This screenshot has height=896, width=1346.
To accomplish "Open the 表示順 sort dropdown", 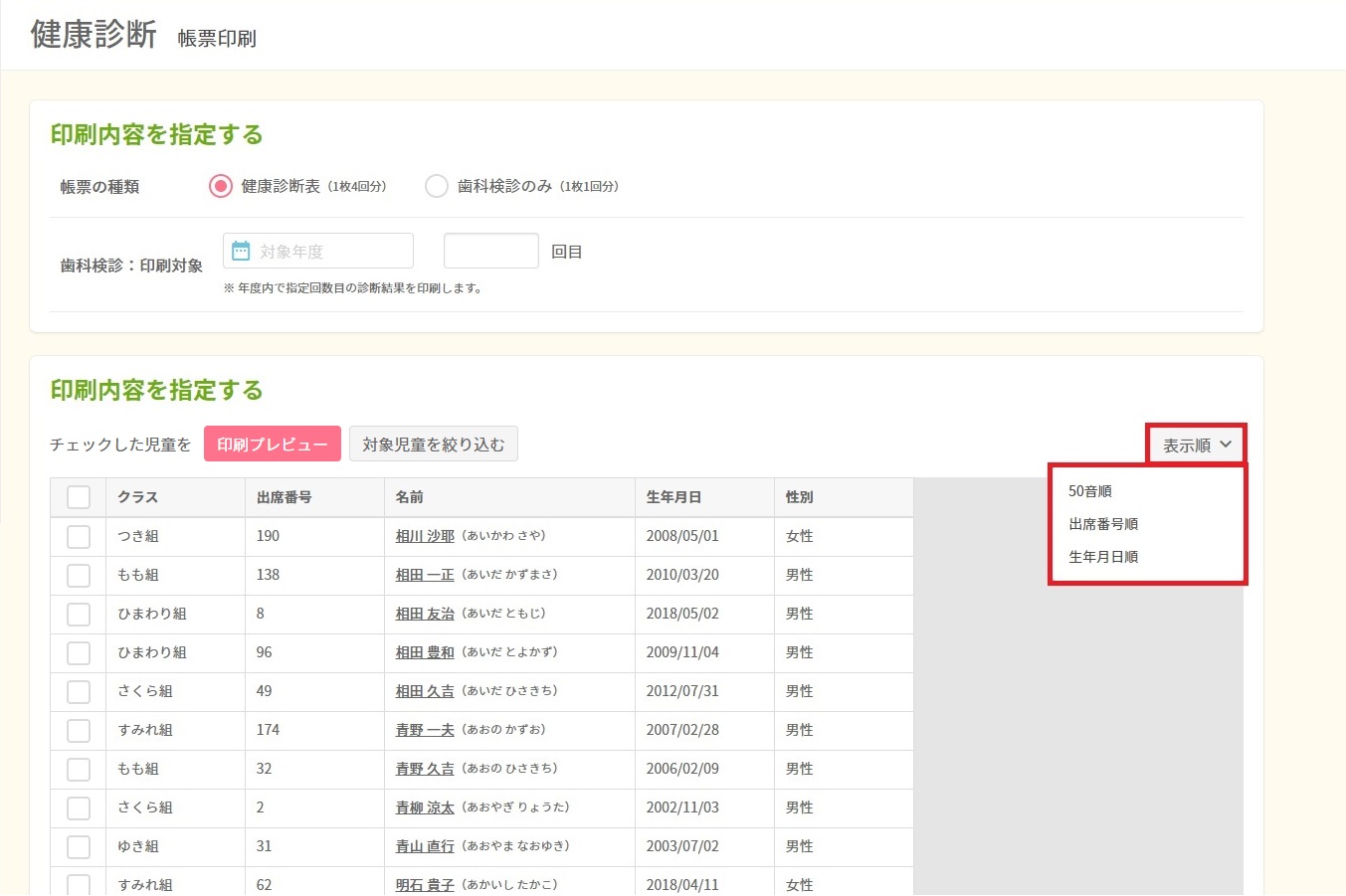I will click(x=1197, y=445).
